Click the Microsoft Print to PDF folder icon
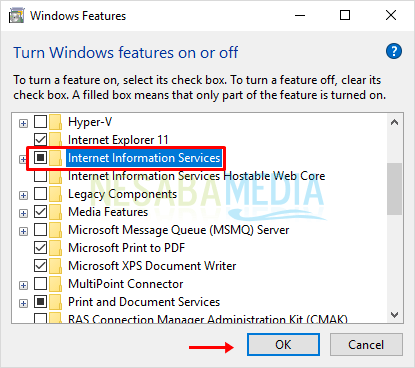The height and width of the screenshot is (368, 415). [55, 248]
